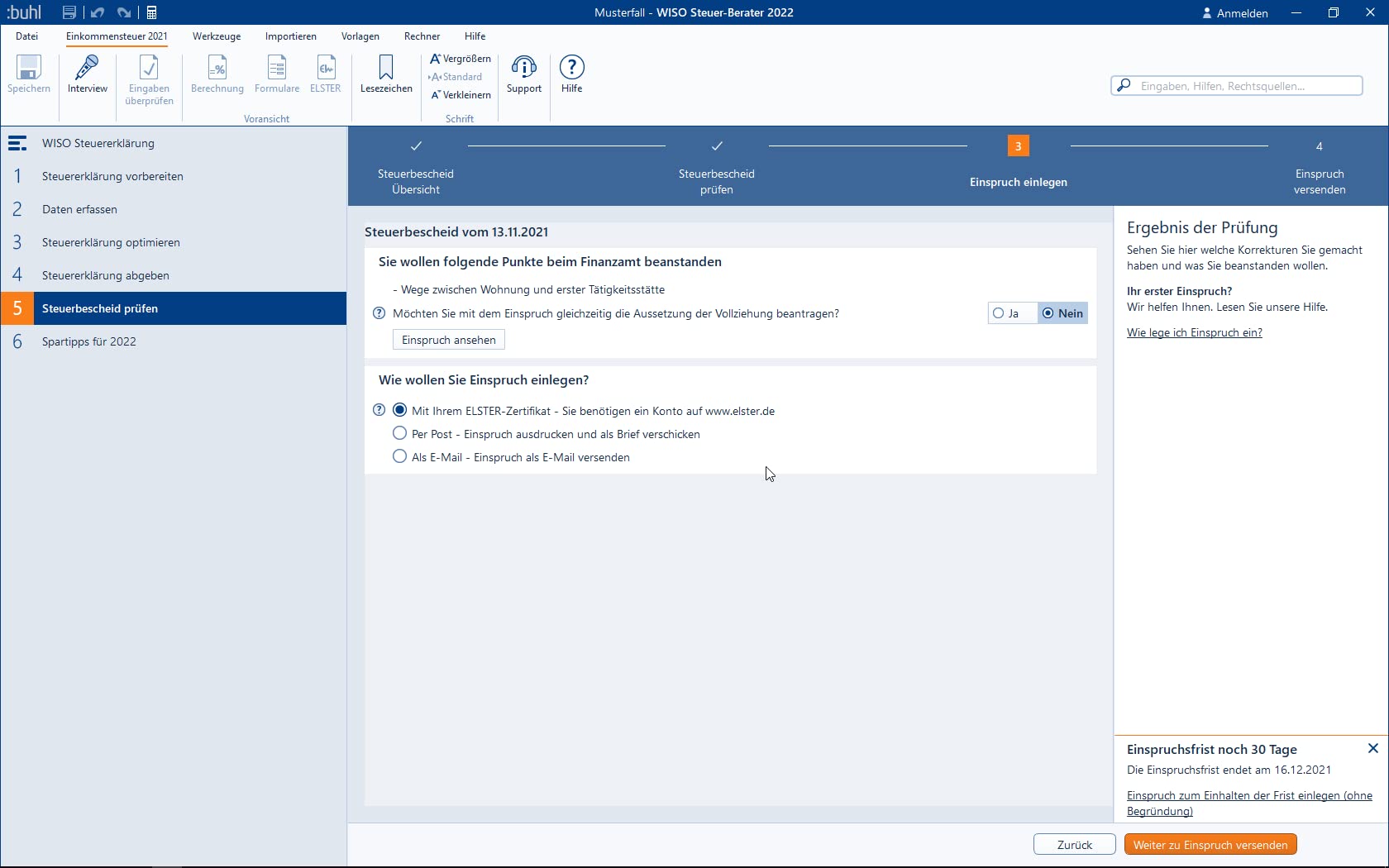Toggle the sidebar hamburger menu icon
The image size is (1389, 868).
pyautogui.click(x=17, y=143)
